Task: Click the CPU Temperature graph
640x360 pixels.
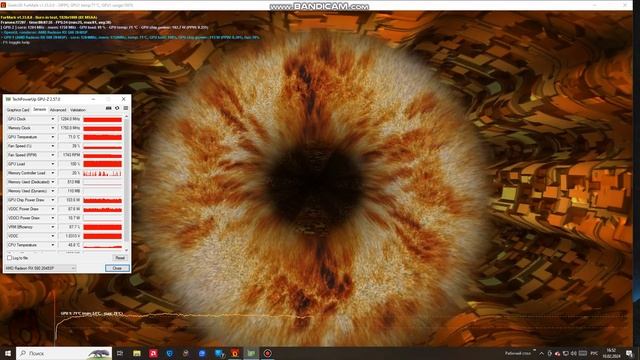Action: 102,245
